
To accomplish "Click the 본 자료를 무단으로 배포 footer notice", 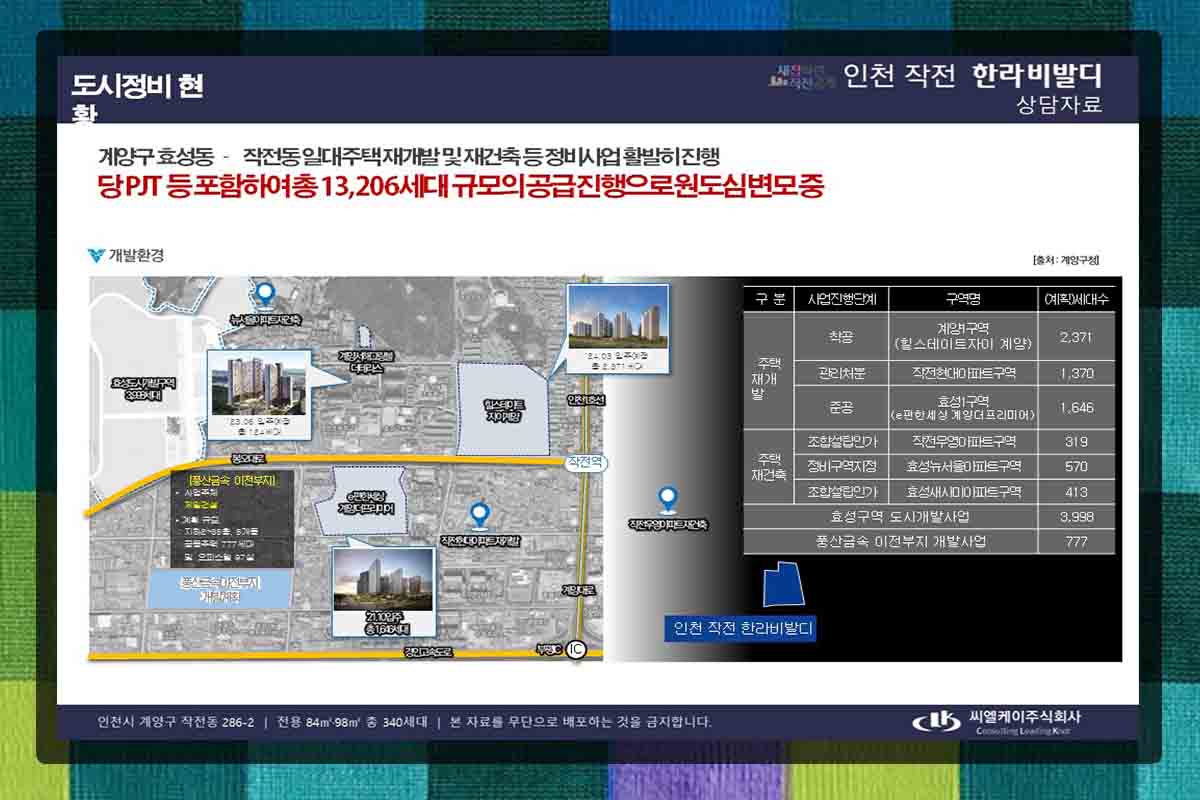I will [581, 722].
